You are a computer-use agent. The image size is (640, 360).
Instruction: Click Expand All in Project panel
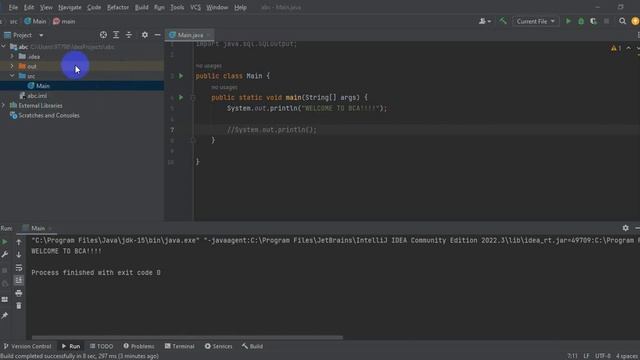pos(116,35)
